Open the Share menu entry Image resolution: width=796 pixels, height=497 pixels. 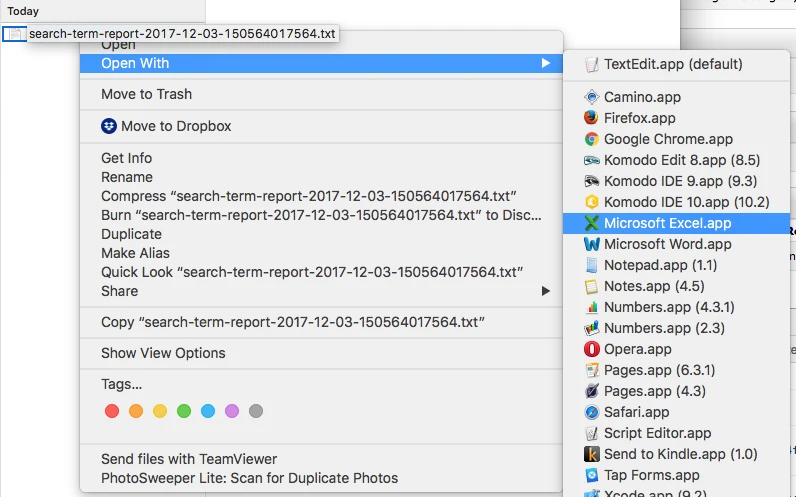[x=321, y=291]
